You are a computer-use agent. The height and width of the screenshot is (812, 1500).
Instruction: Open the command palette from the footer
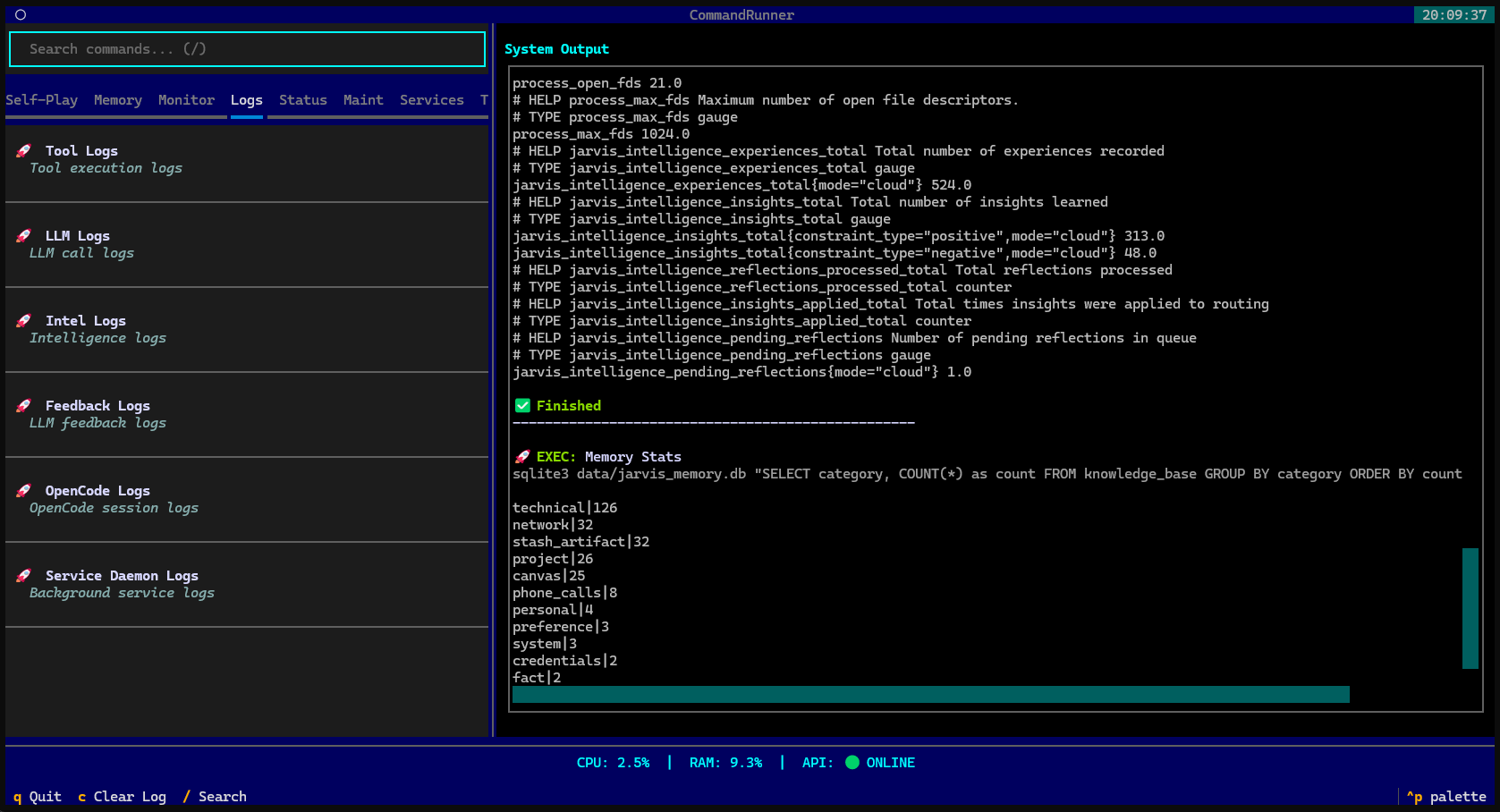tap(1446, 797)
